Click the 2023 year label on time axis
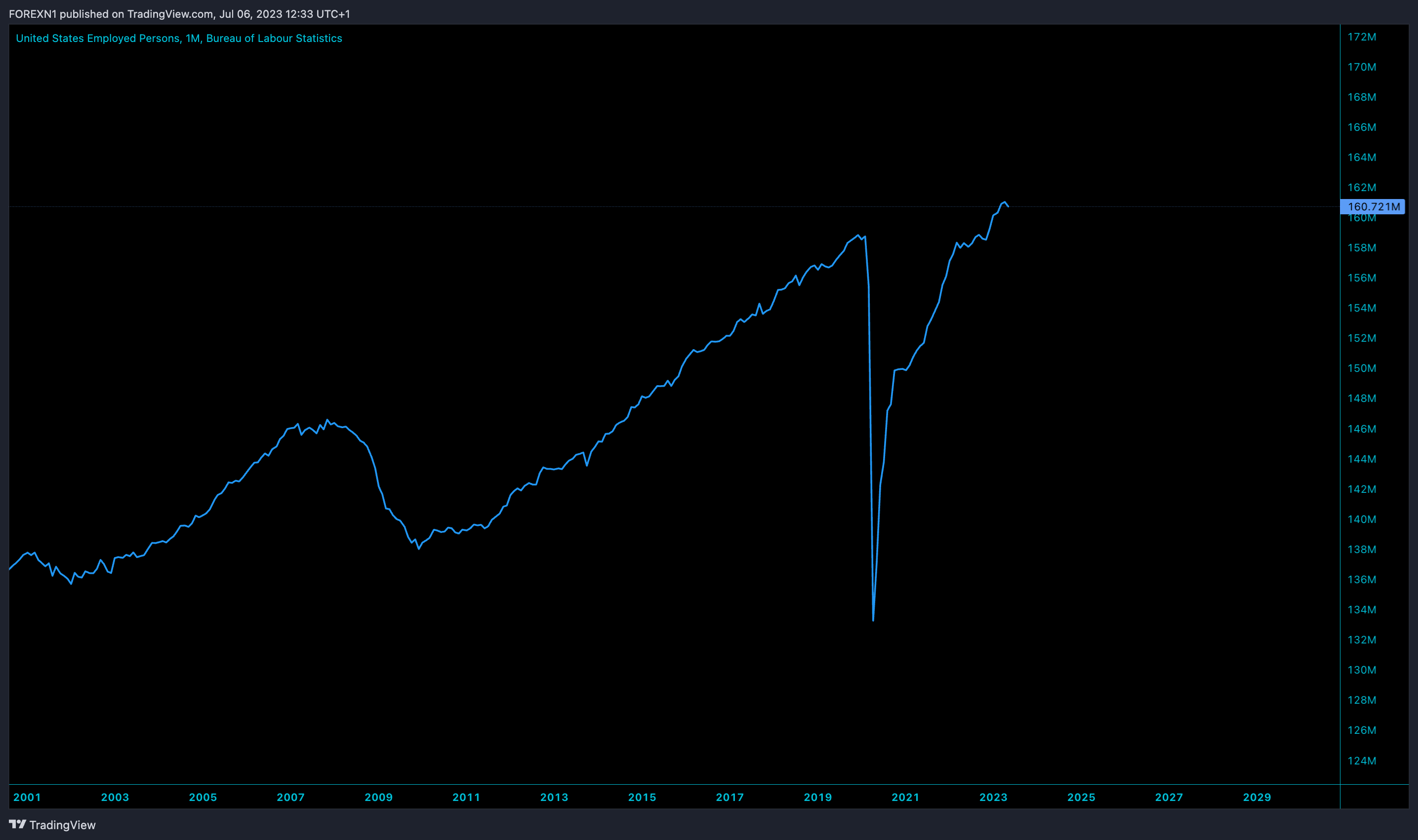 click(993, 797)
